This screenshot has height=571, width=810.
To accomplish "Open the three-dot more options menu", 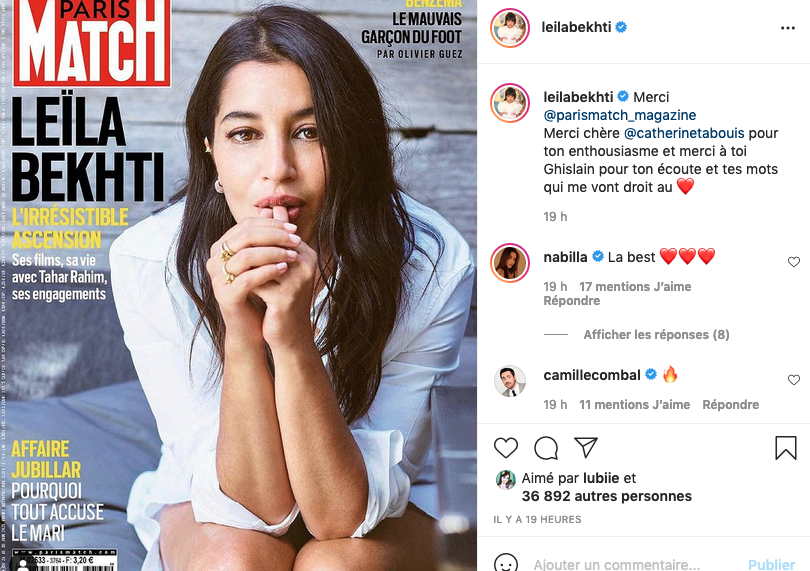I will [788, 28].
